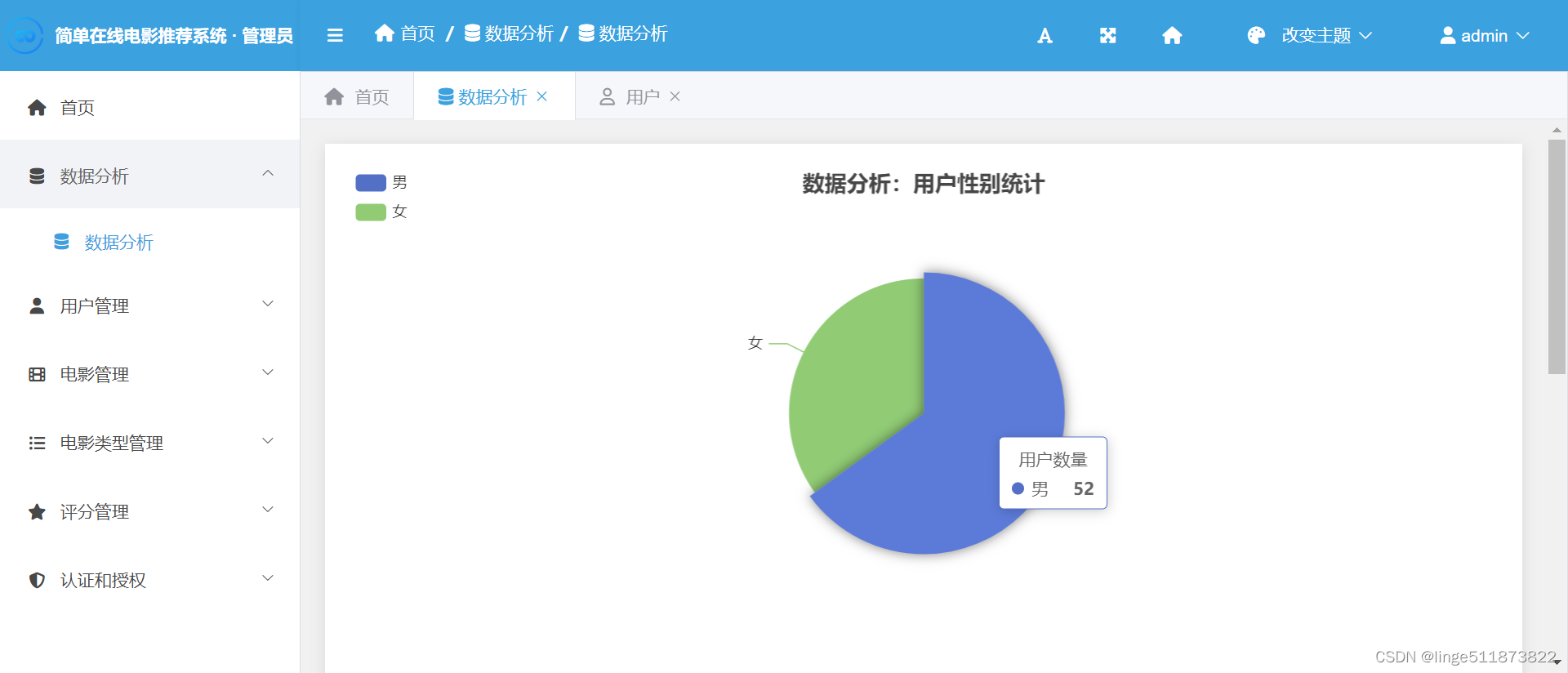The height and width of the screenshot is (673, 1568).
Task: Toggle sidebar with hamburger menu icon
Action: (x=335, y=35)
